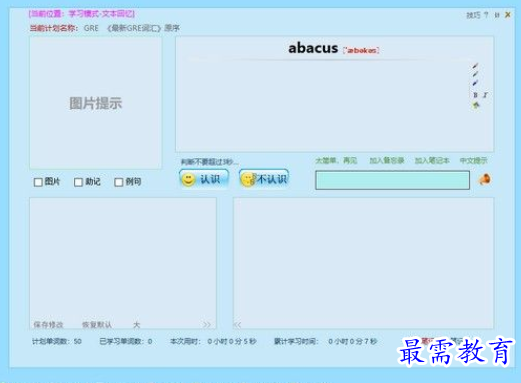
Task: Click the word abacus heading
Action: 313,48
